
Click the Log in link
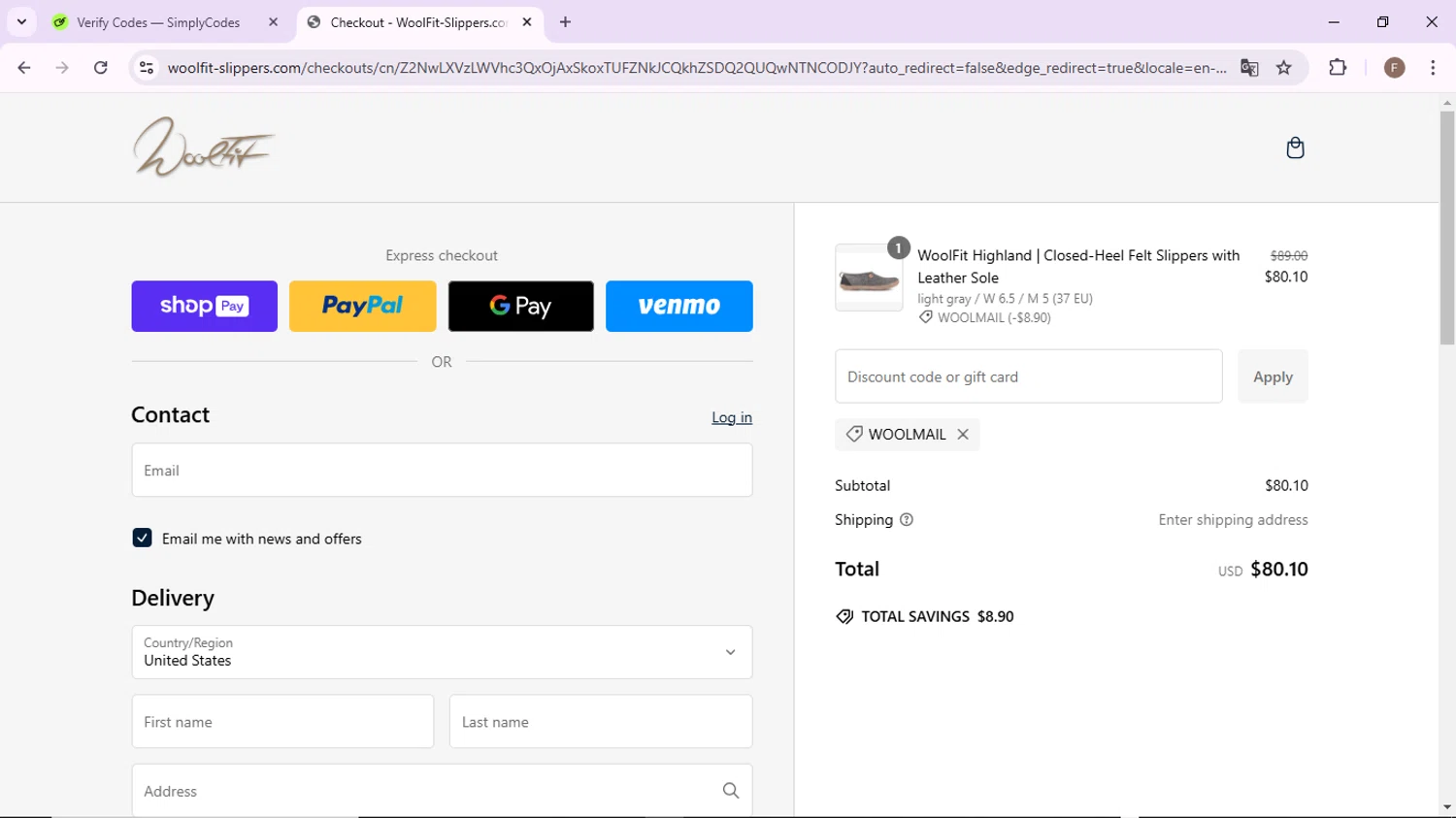[732, 417]
